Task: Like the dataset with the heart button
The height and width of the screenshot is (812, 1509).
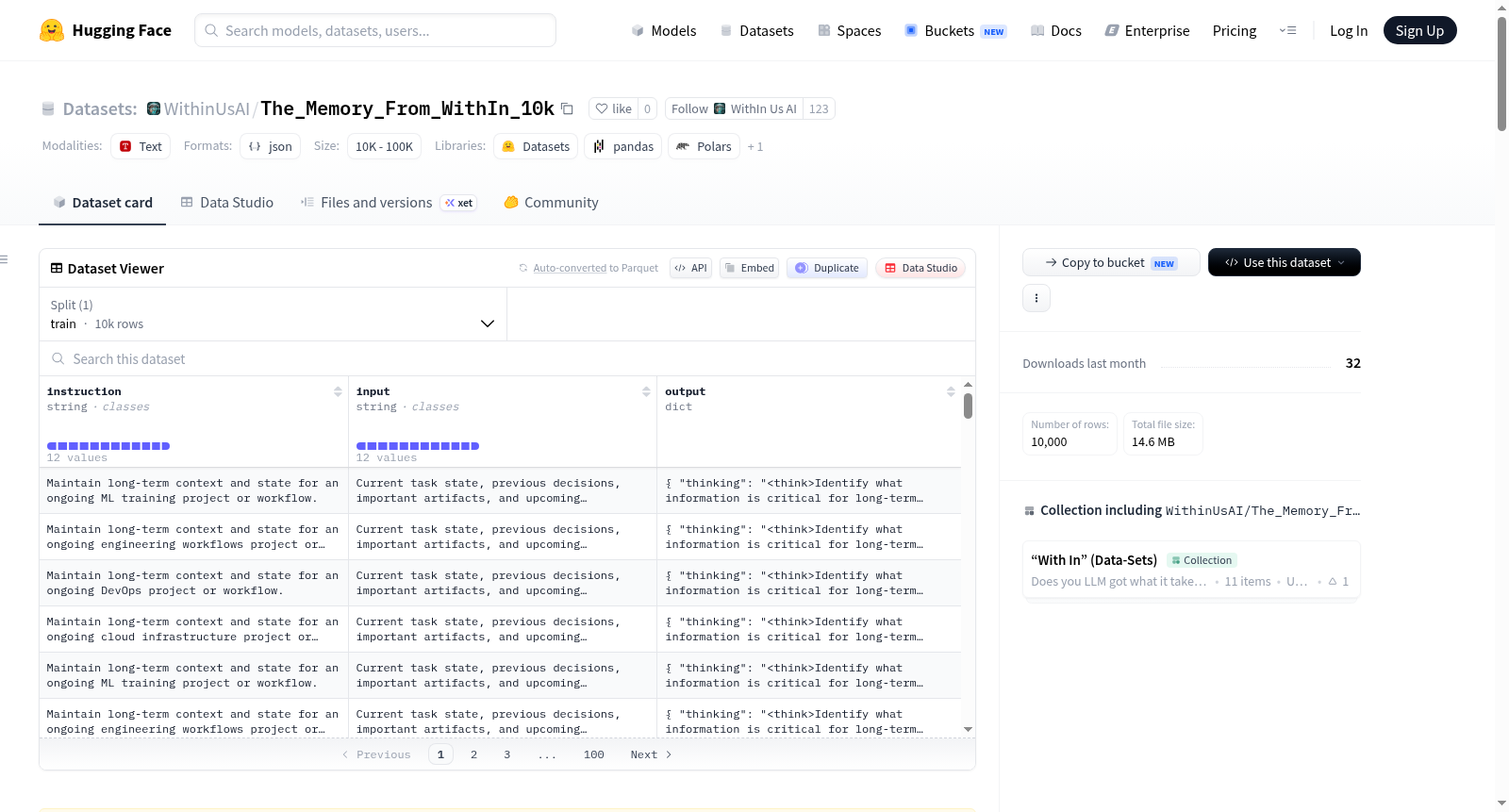Action: (x=613, y=108)
